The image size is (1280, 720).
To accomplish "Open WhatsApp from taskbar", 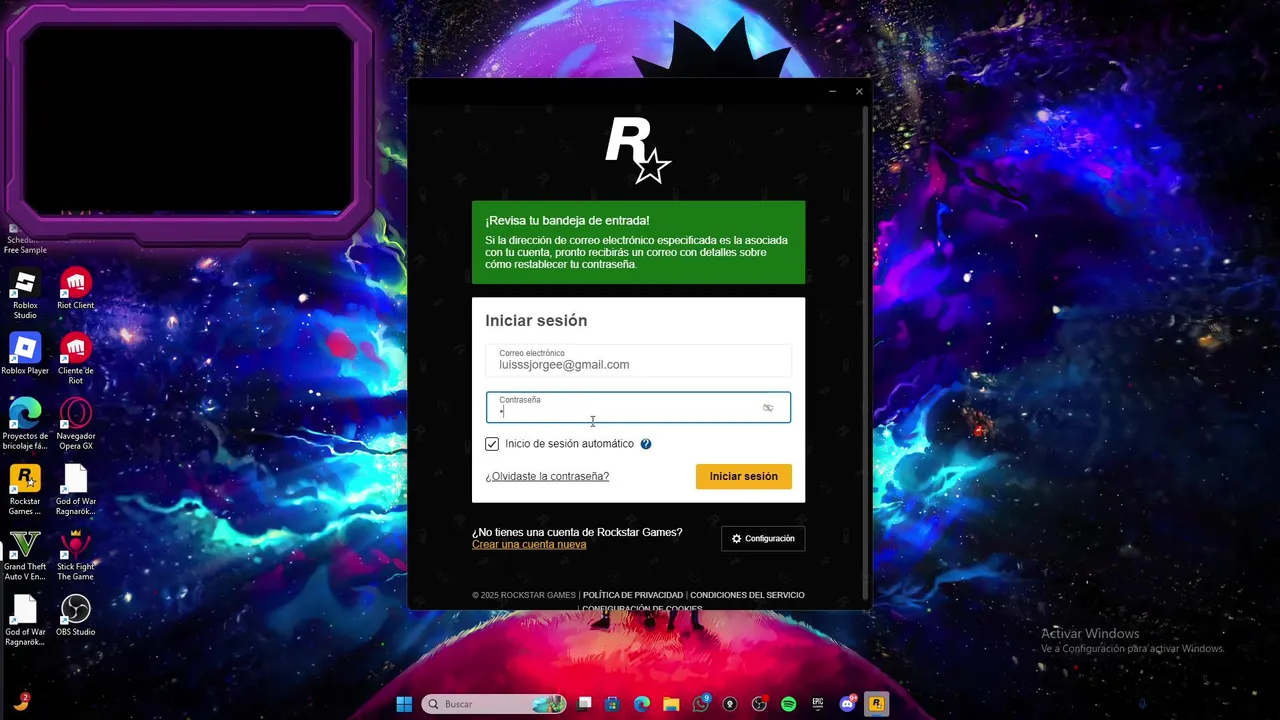I will click(701, 704).
